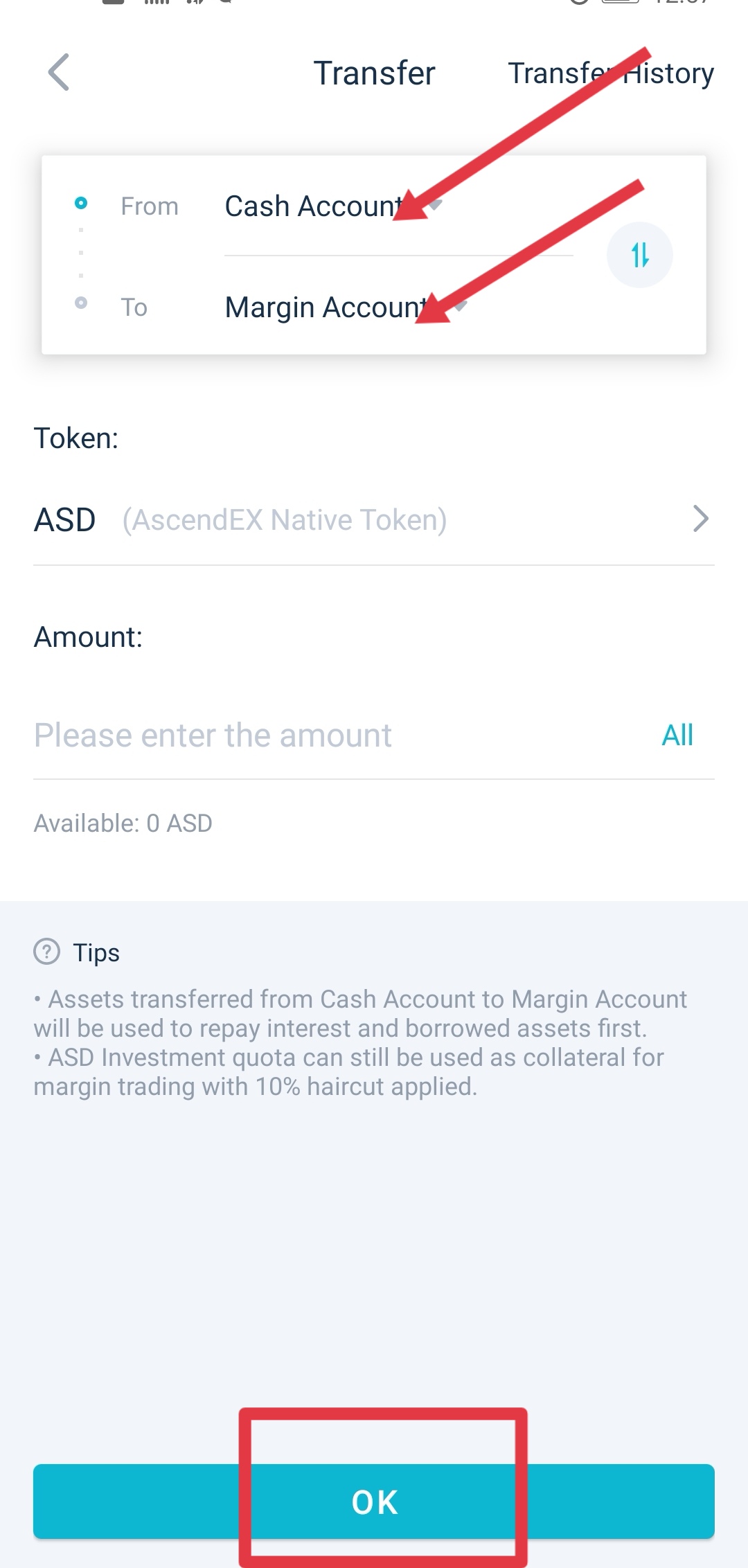The image size is (748, 1568).
Task: Tap the back arrow icon
Action: (x=59, y=72)
